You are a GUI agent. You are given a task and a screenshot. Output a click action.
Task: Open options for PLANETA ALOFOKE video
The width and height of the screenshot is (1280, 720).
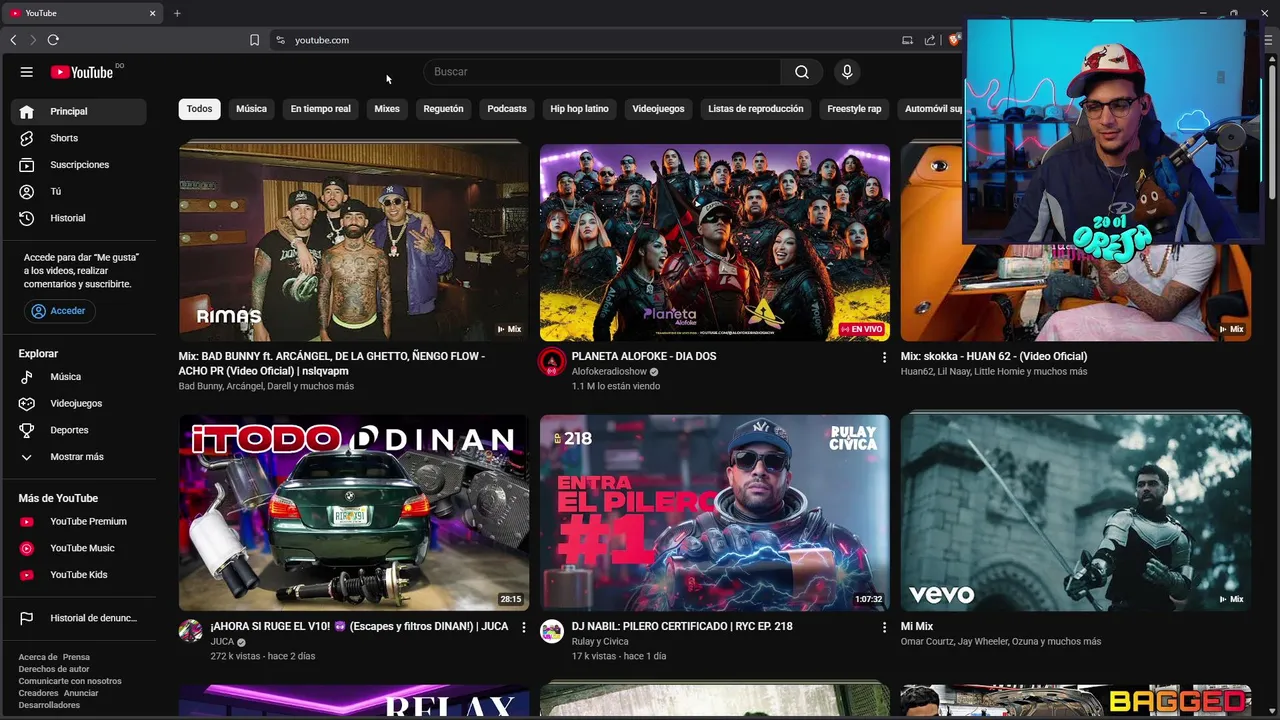coord(884,357)
